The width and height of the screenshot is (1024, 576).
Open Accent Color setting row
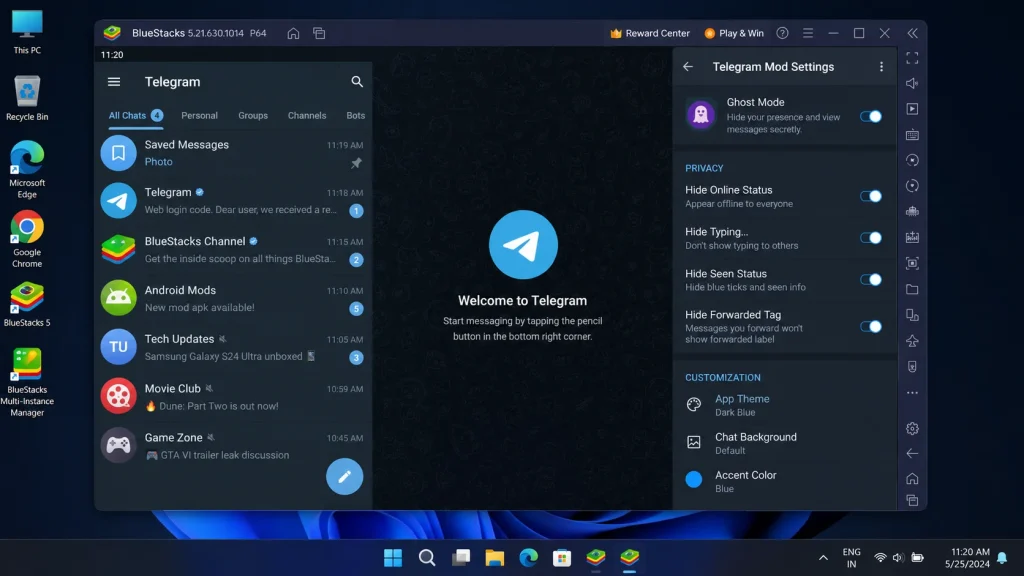coord(784,481)
